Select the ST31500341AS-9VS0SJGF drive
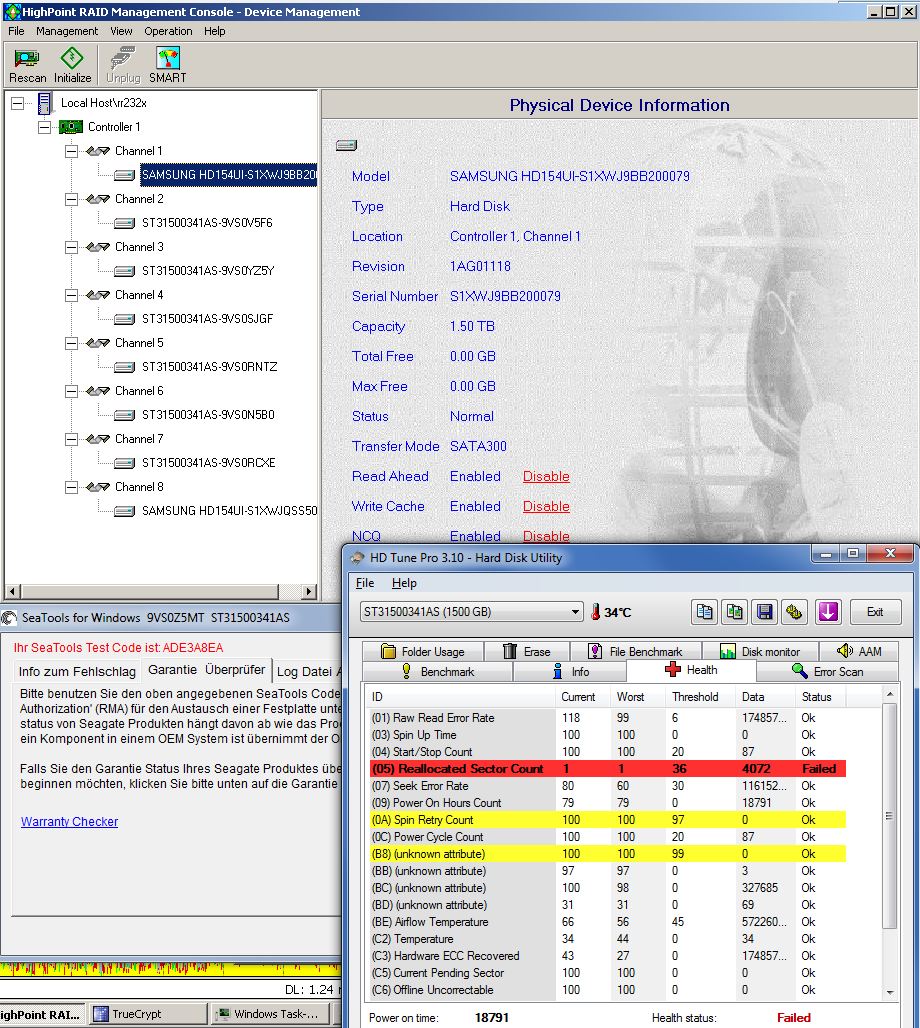 click(207, 319)
